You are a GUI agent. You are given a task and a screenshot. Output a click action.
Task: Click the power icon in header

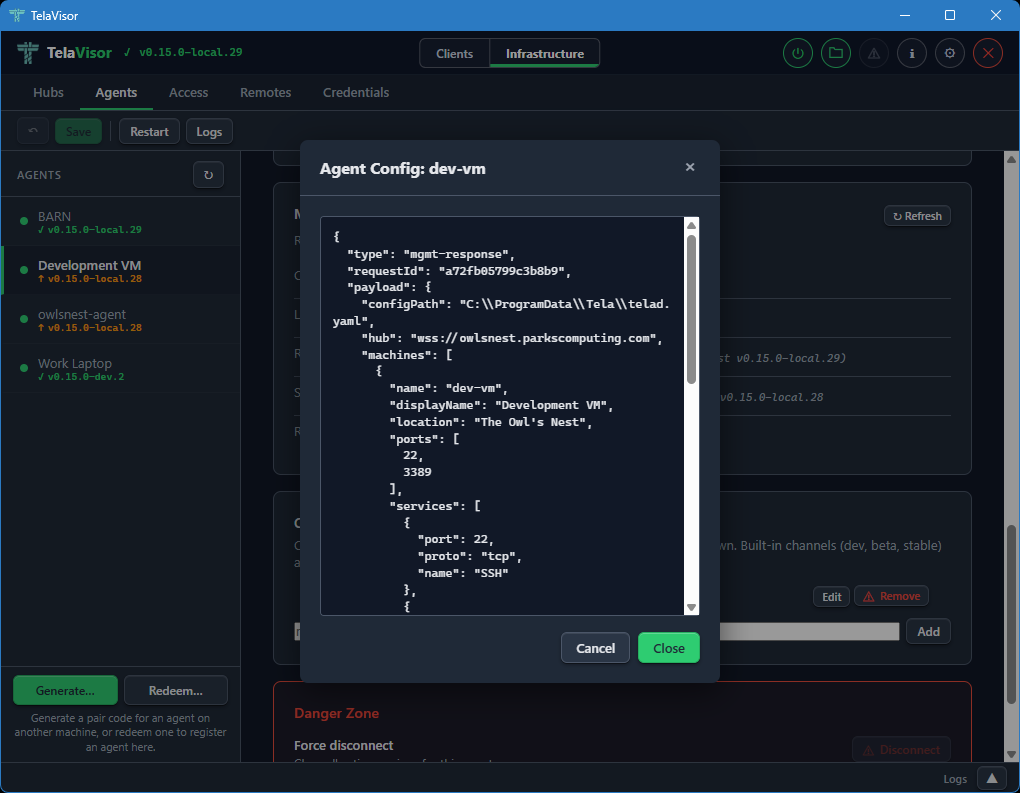(798, 53)
